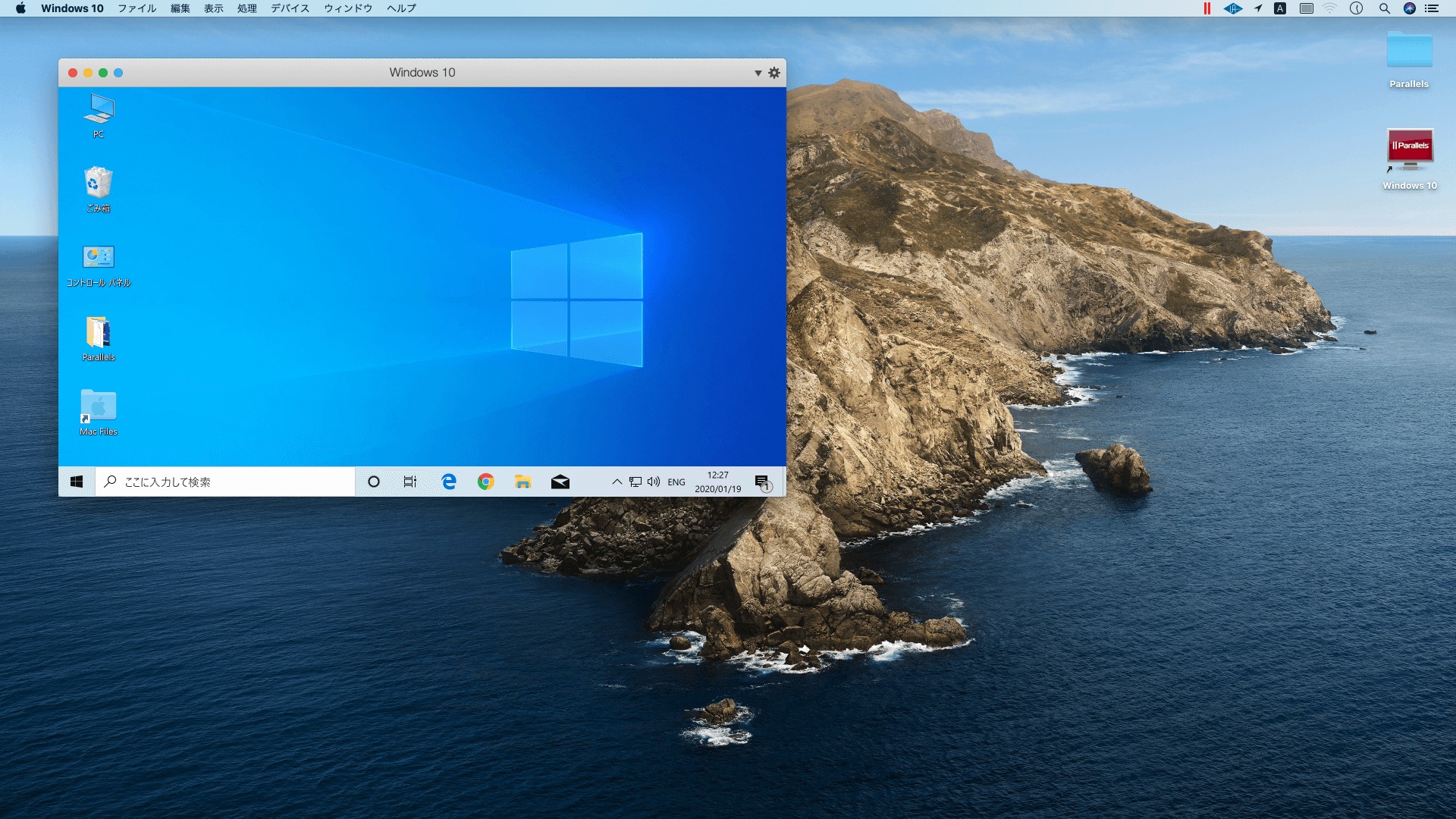
Task: Open Mail app from taskbar
Action: point(560,482)
